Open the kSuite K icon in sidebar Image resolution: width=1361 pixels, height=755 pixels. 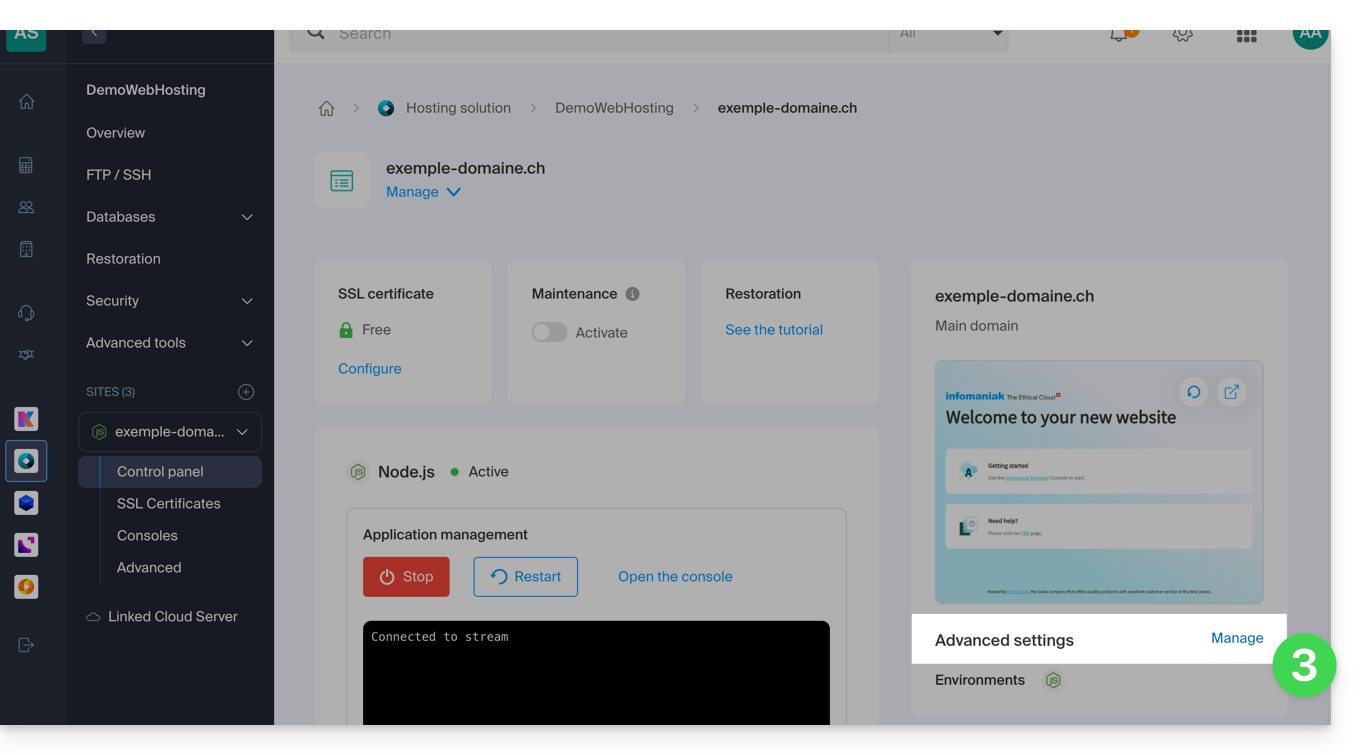tap(26, 419)
